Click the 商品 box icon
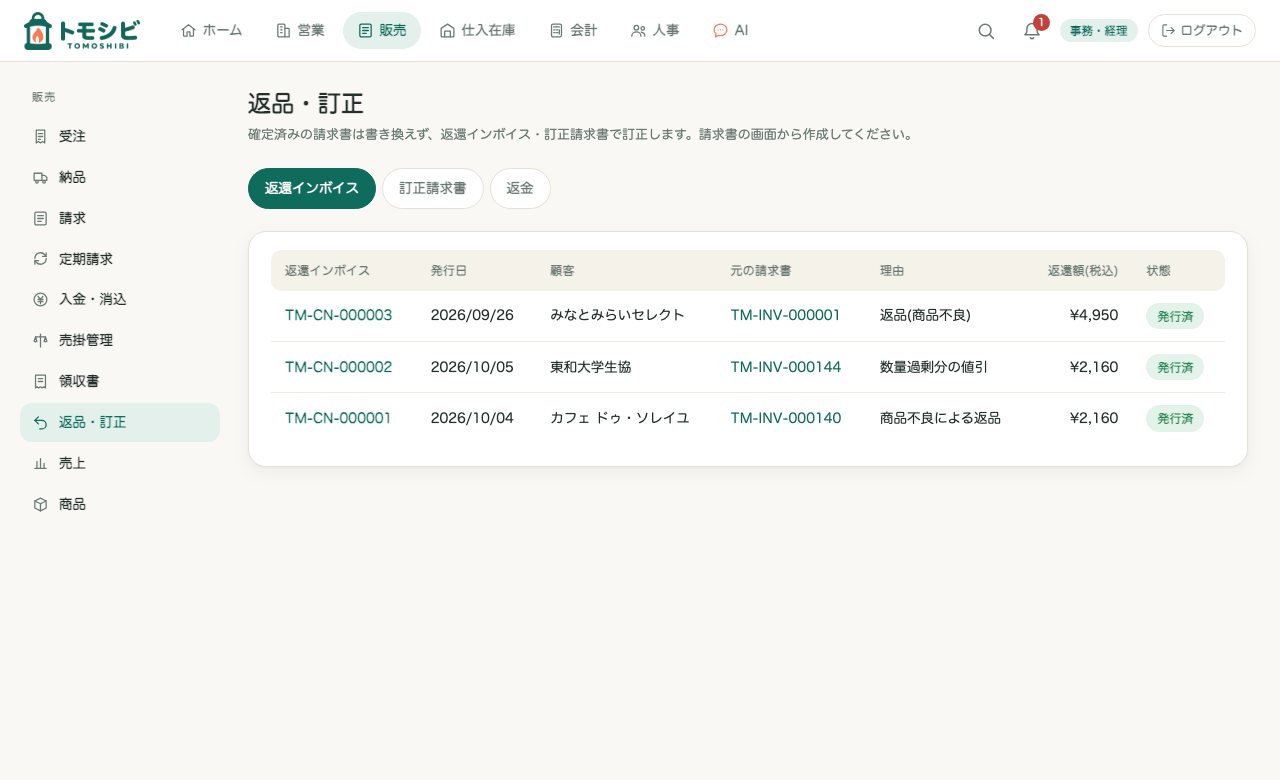The image size is (1280, 780). [40, 504]
